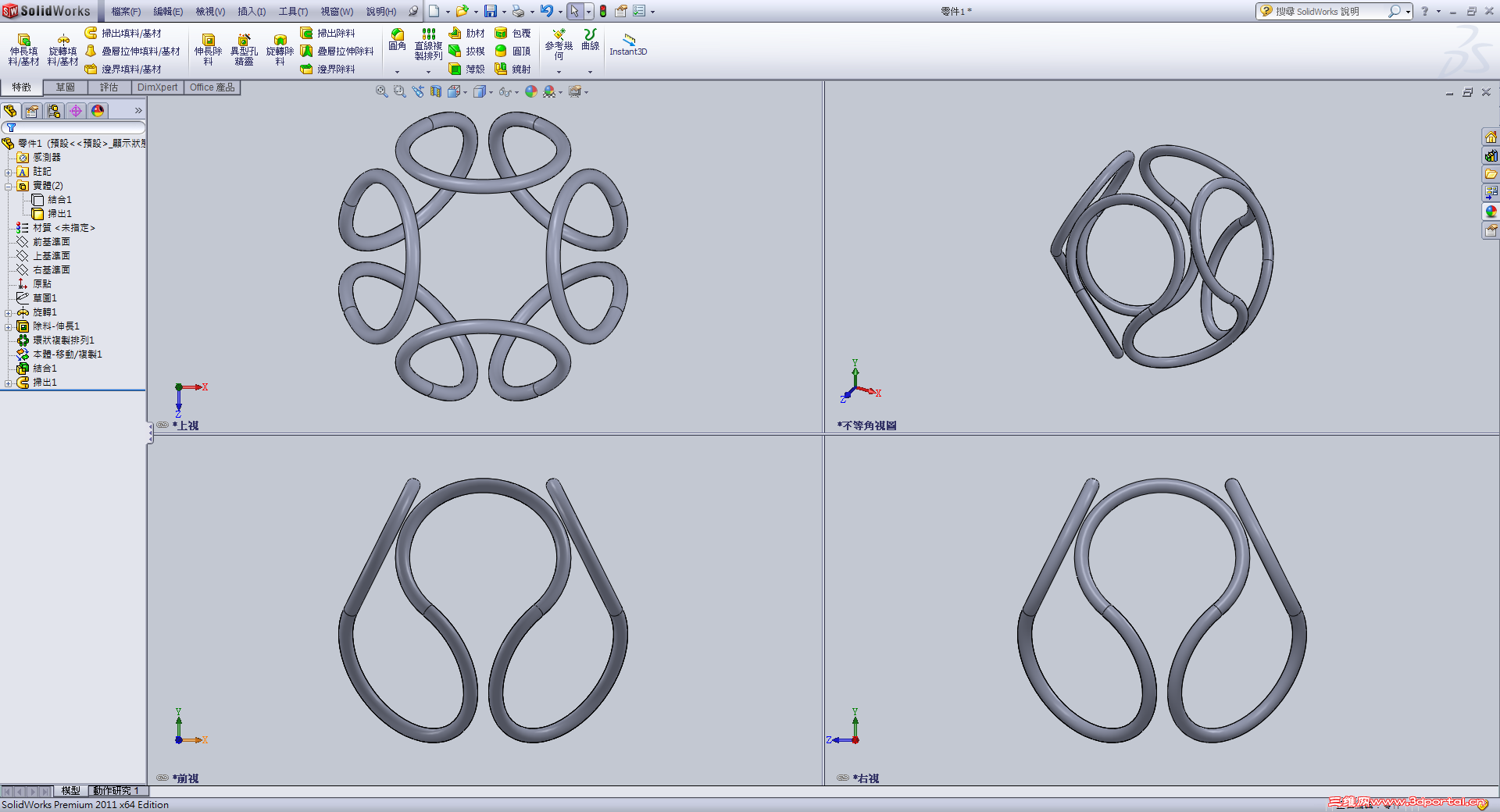Select the 邊界除料 boundary cut tool
Screen dimensions: 1500x812
(x=328, y=69)
